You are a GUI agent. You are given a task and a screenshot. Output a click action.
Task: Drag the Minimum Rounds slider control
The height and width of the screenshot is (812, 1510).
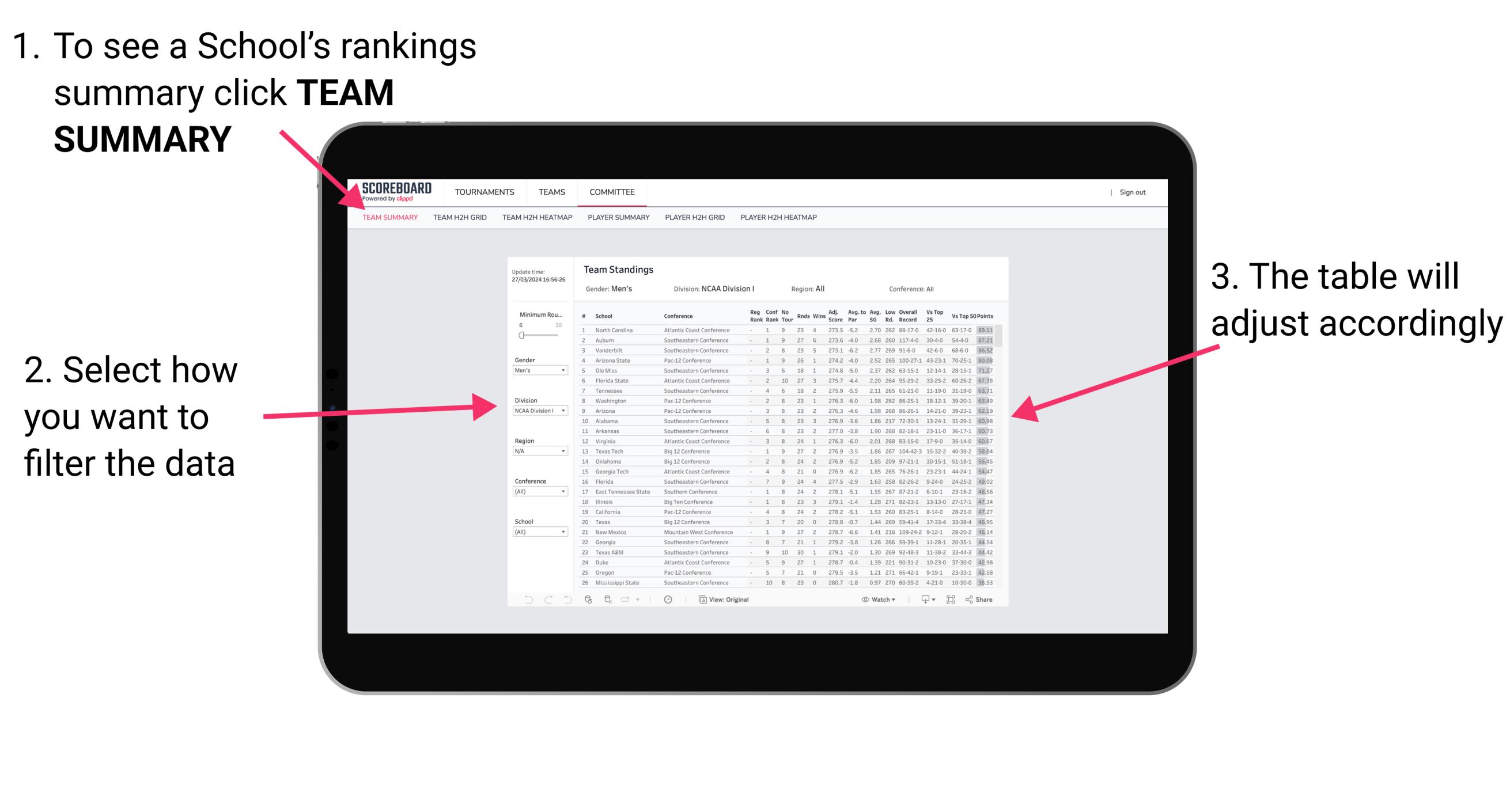pyautogui.click(x=521, y=337)
